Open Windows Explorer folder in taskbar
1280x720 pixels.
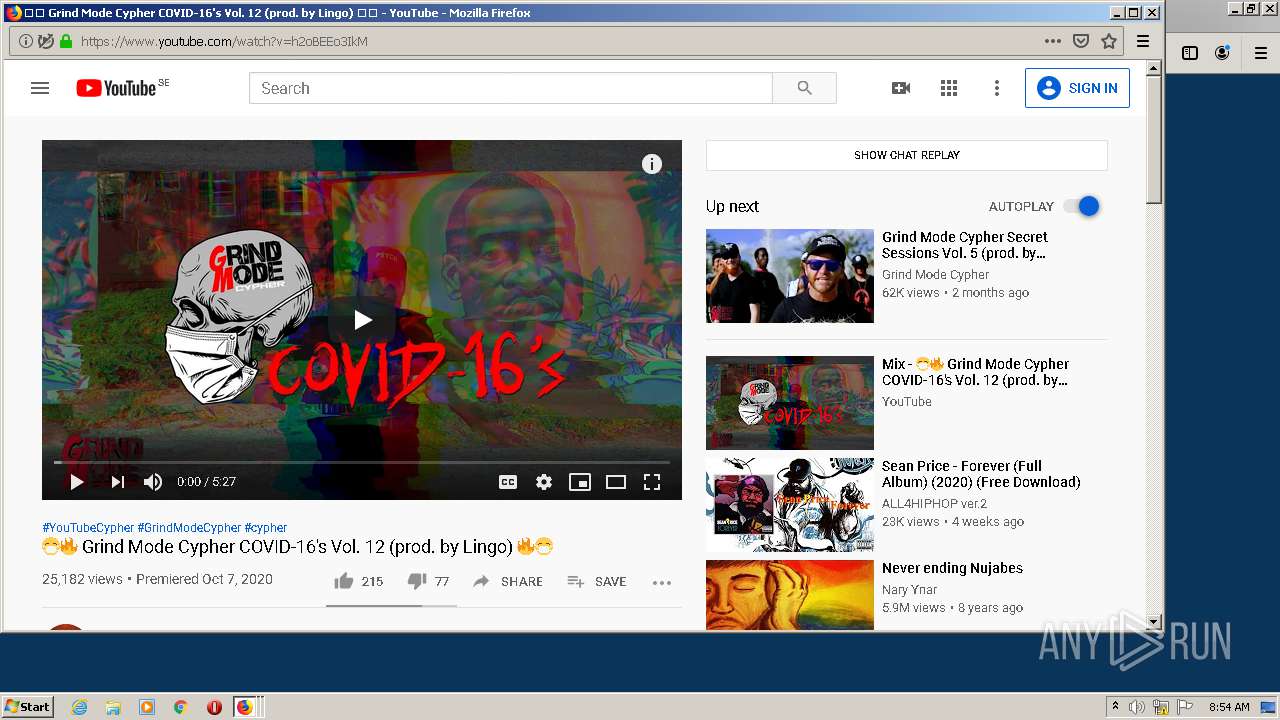coord(113,707)
